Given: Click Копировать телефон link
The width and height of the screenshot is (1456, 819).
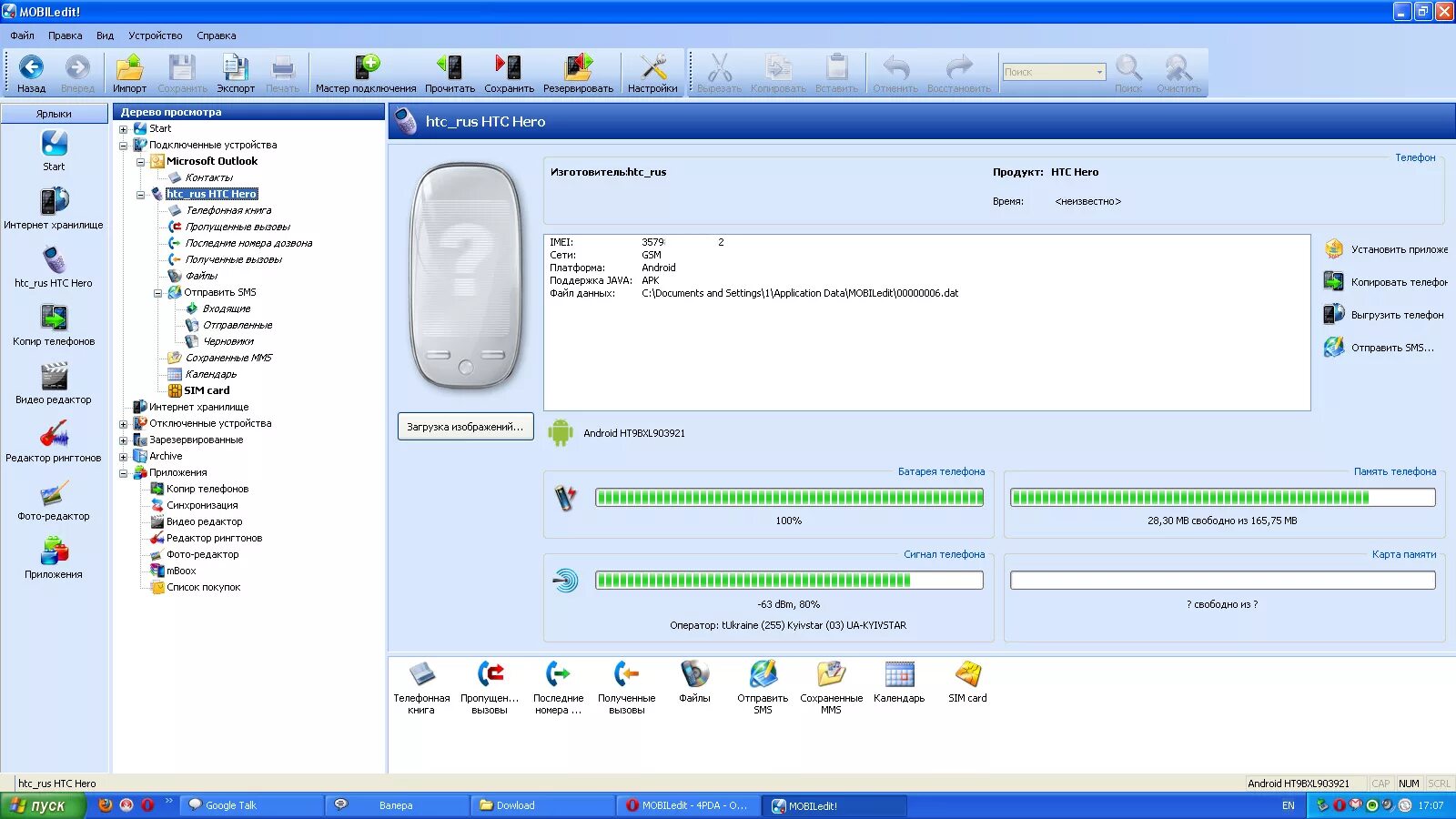Looking at the screenshot, I should pyautogui.click(x=1385, y=282).
